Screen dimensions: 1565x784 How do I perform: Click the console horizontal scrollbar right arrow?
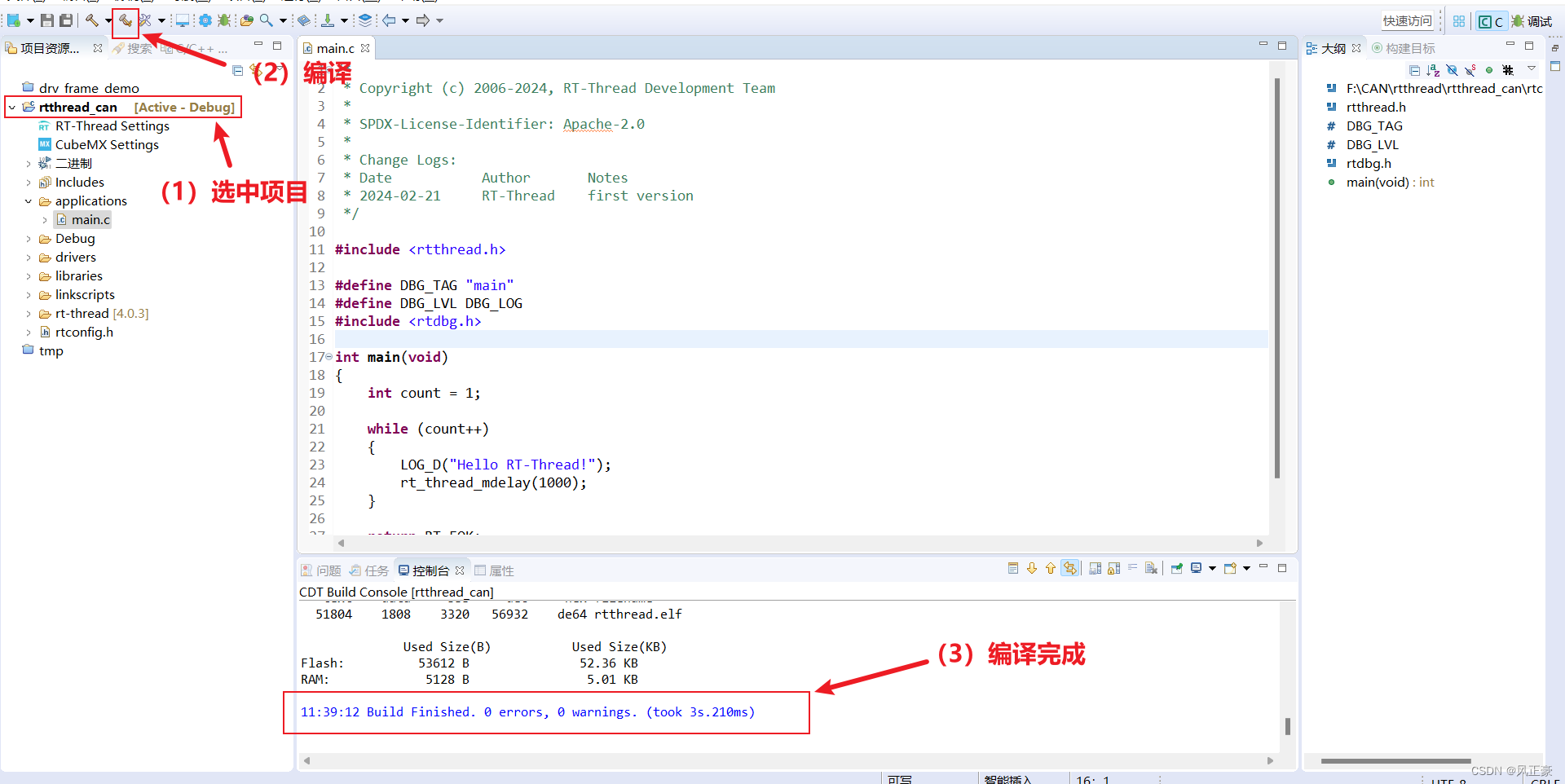tap(1270, 760)
